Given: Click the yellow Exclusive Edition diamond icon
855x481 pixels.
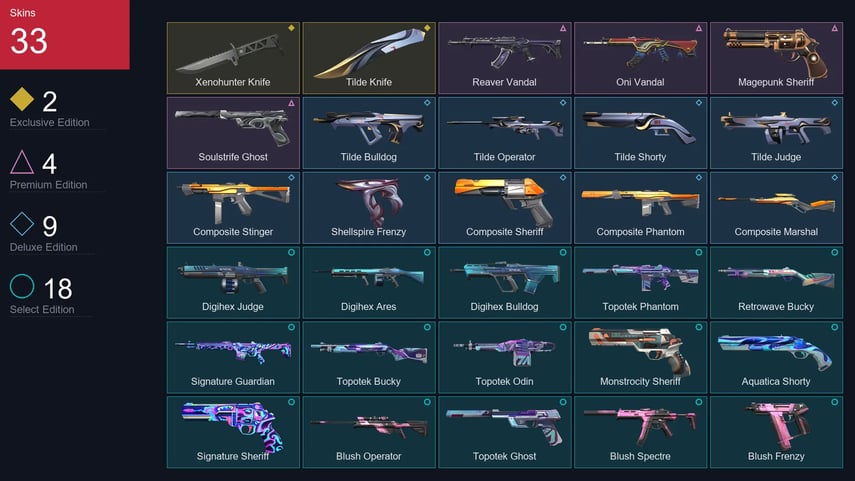Looking at the screenshot, I should pyautogui.click(x=22, y=99).
